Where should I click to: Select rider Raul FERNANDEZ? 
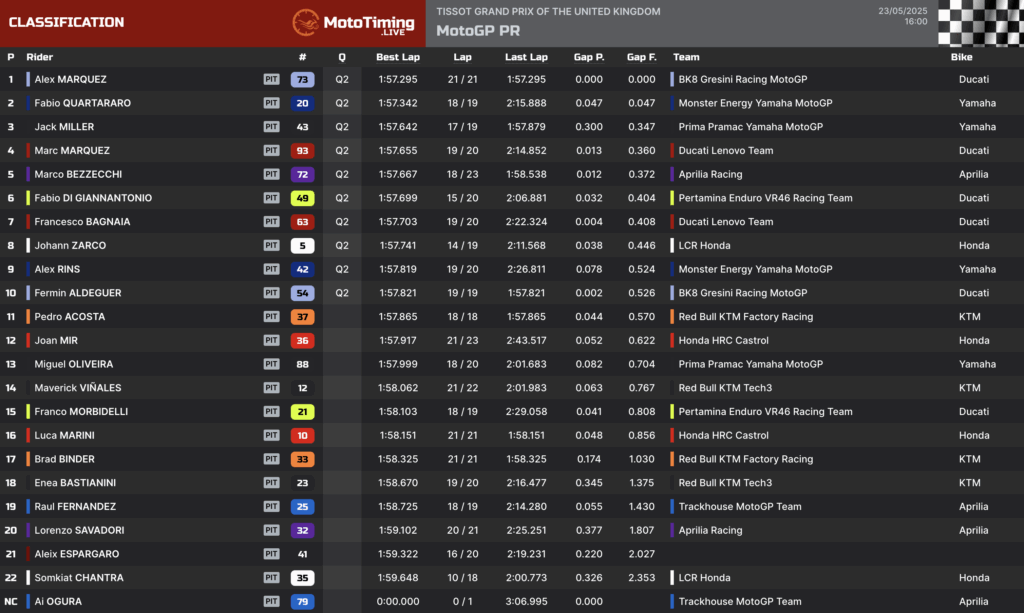pyautogui.click(x=75, y=507)
